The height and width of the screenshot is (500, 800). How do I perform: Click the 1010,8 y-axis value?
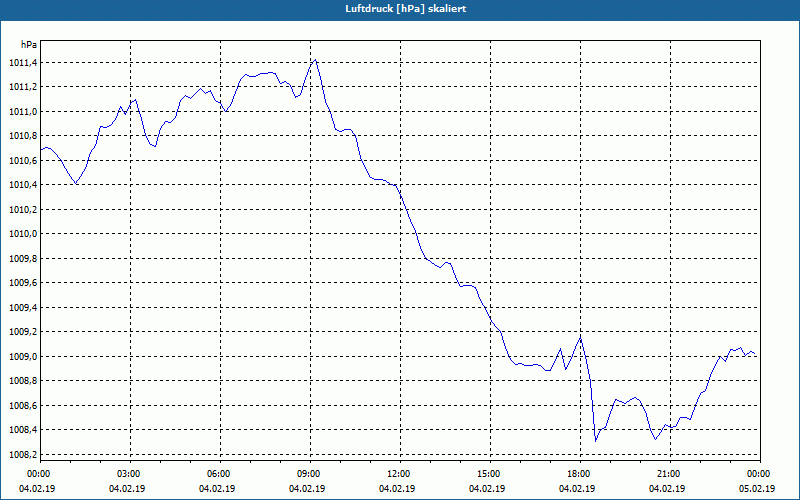23,136
